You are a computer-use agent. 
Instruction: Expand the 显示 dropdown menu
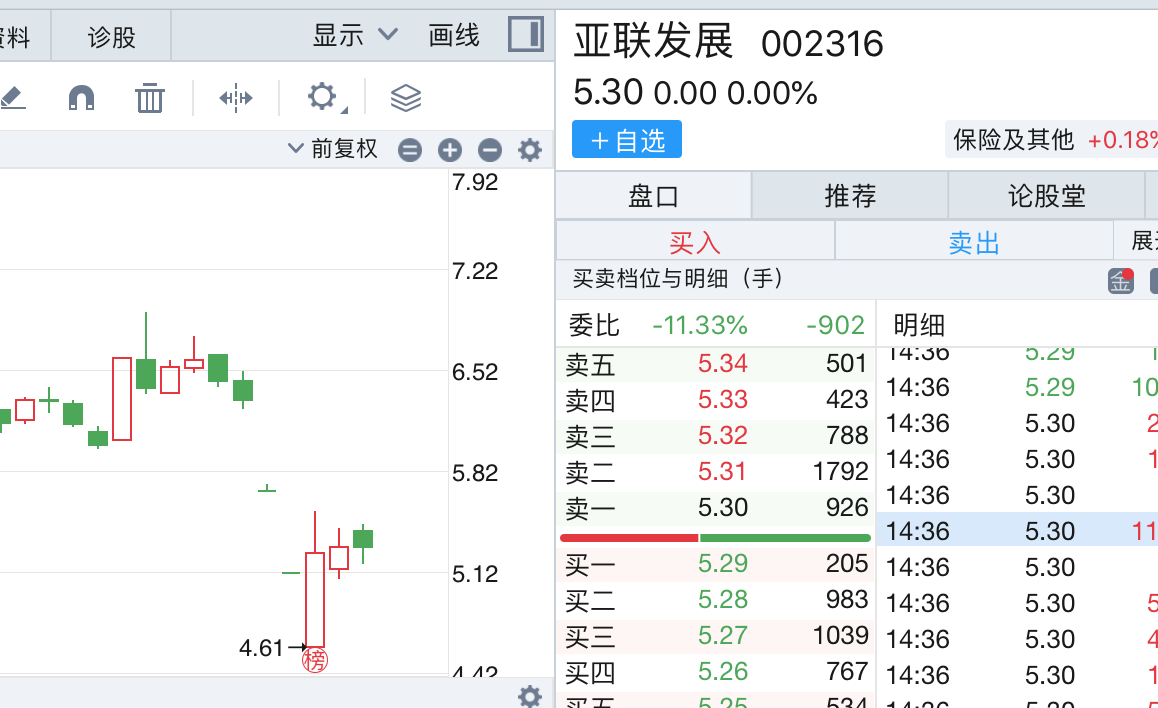point(355,36)
